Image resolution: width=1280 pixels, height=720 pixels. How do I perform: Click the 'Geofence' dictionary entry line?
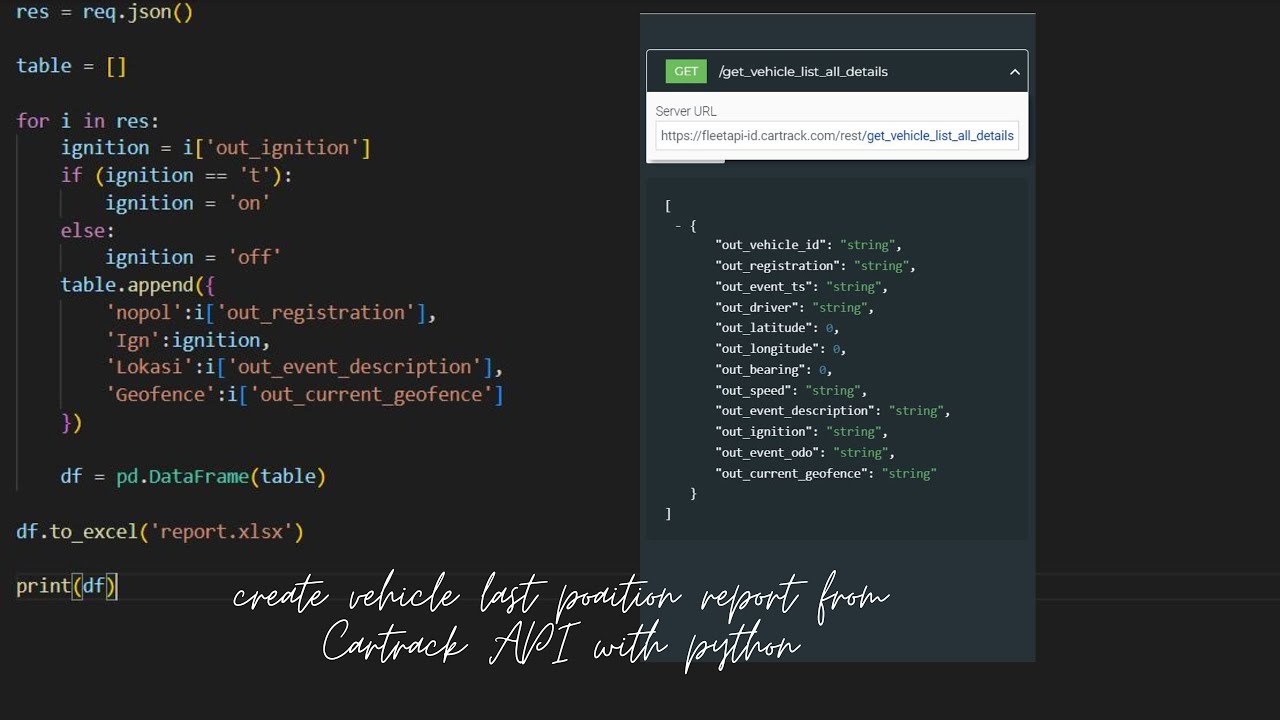(x=304, y=395)
